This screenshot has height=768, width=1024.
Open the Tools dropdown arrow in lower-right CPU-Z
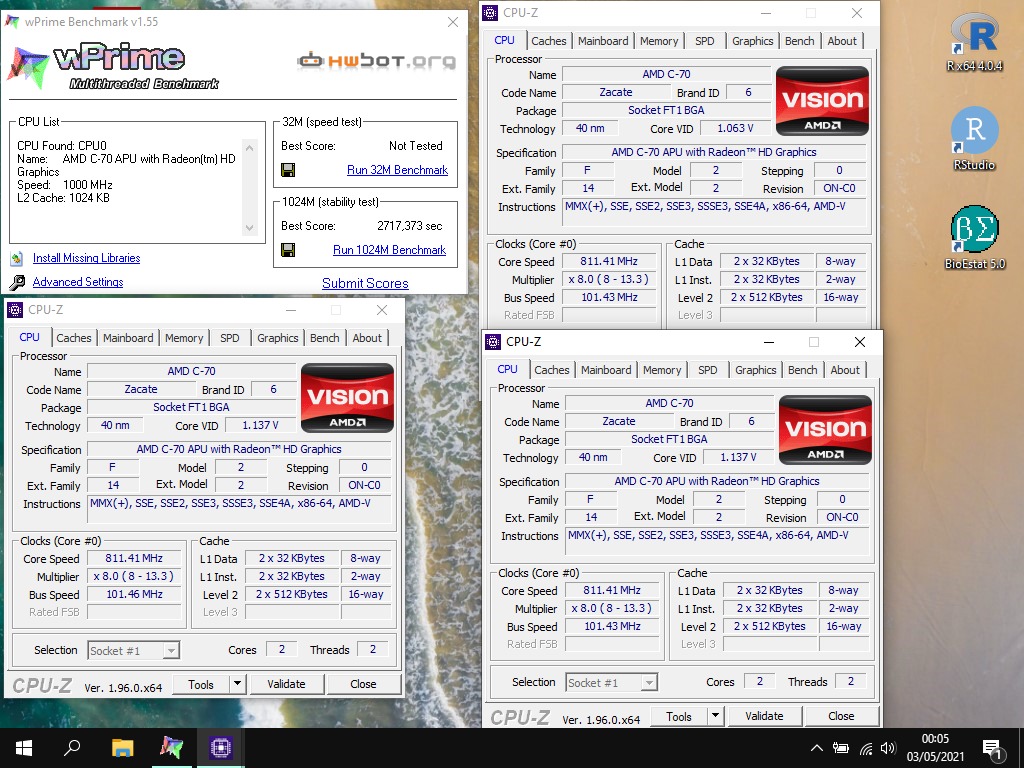(715, 716)
